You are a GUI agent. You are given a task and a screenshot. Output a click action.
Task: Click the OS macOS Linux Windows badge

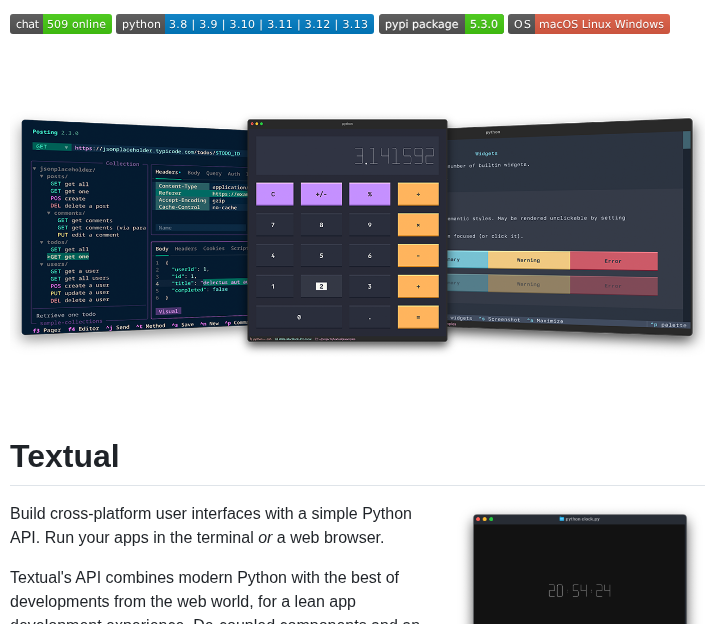(x=588, y=24)
